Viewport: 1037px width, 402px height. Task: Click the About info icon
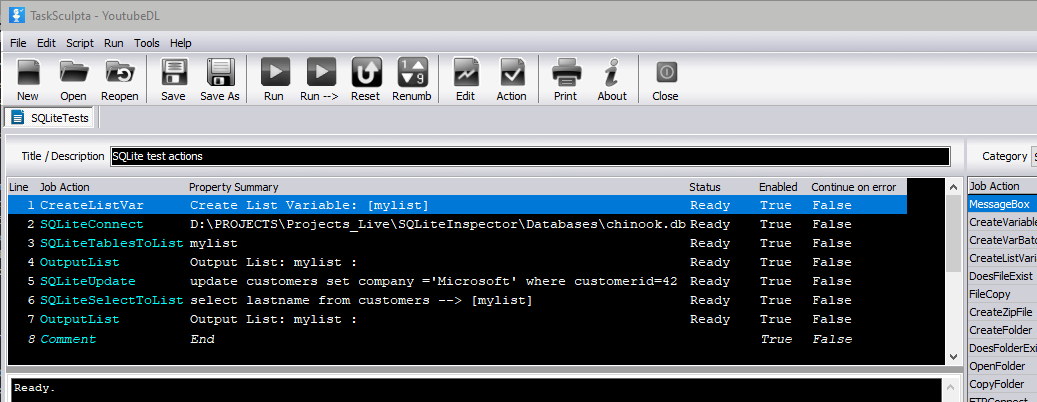click(x=612, y=72)
